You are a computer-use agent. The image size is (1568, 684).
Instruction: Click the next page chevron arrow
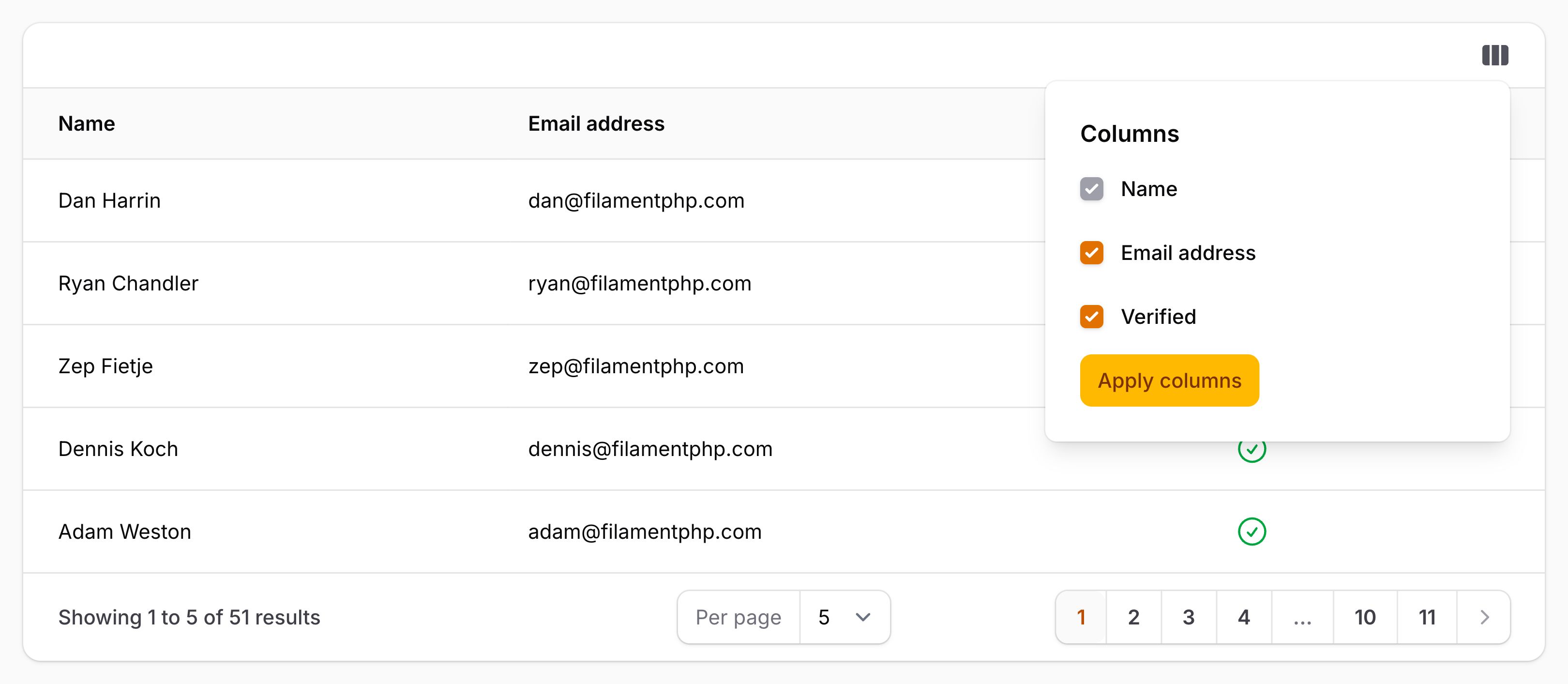pyautogui.click(x=1483, y=617)
